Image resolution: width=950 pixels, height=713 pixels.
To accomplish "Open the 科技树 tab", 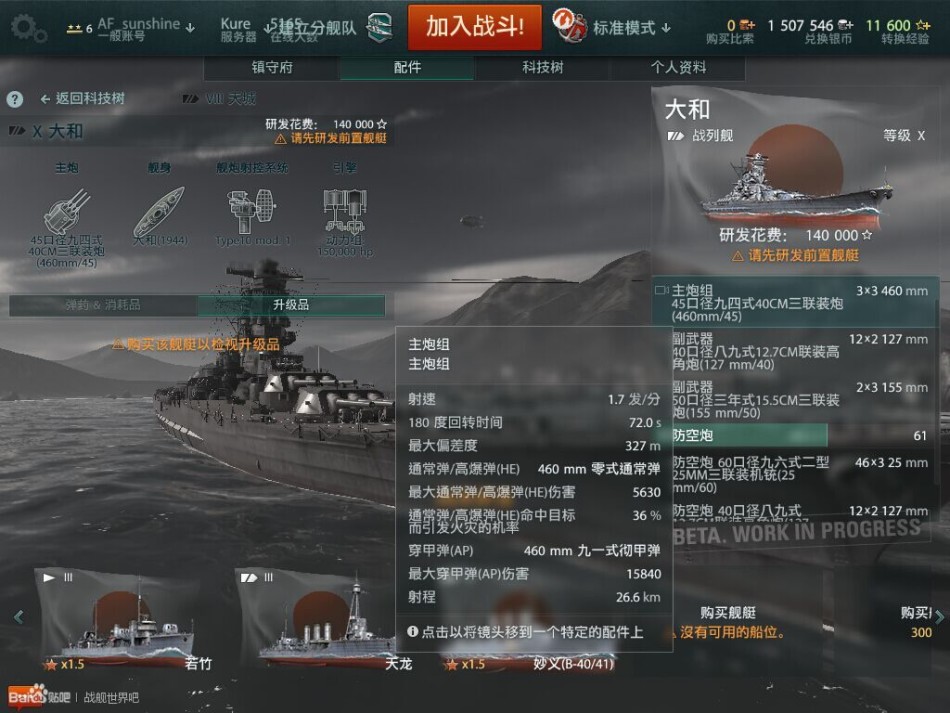I will (x=542, y=67).
